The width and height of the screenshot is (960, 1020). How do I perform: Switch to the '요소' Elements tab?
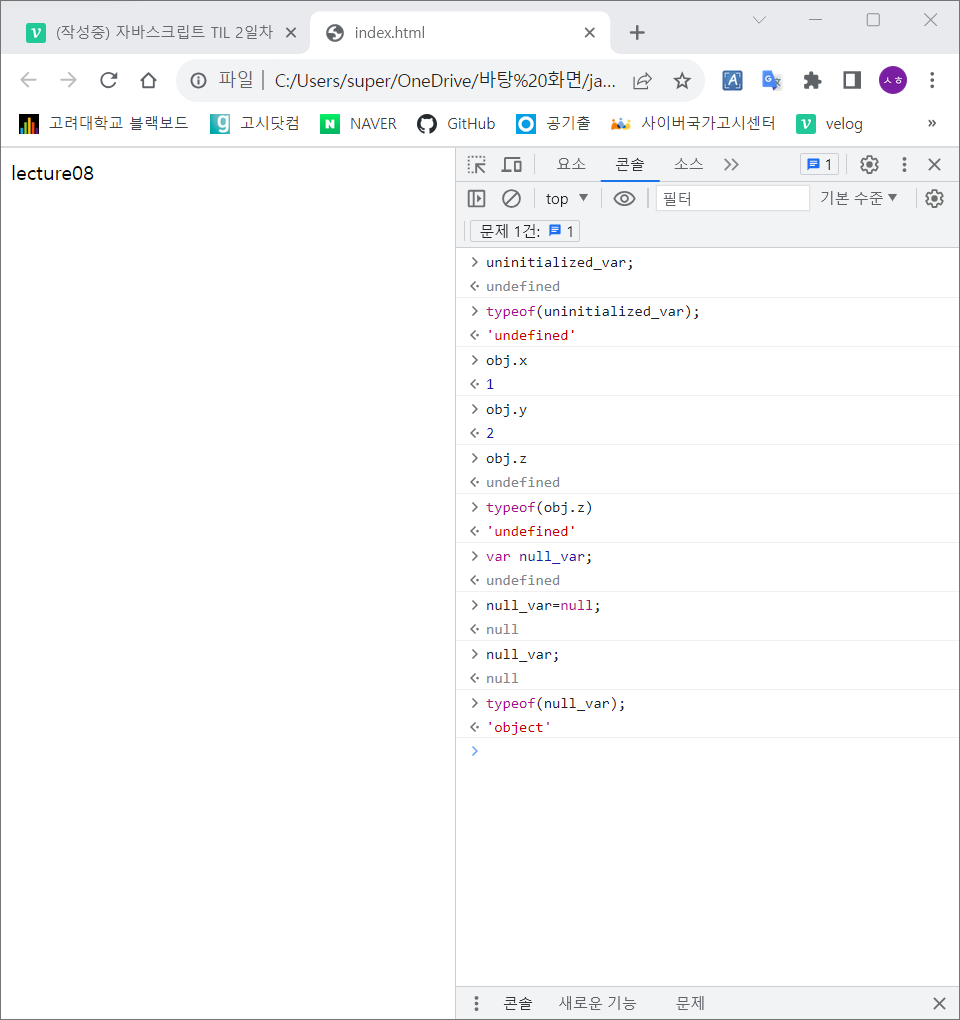pos(571,165)
